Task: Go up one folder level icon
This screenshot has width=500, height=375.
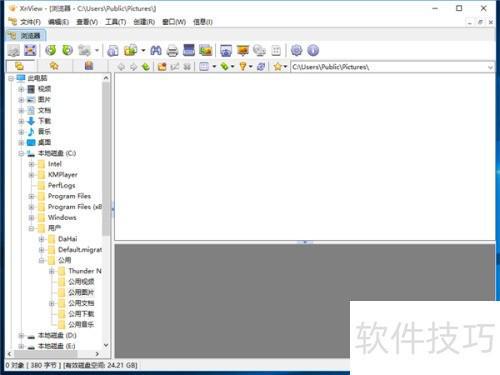Action: pyautogui.click(x=146, y=67)
